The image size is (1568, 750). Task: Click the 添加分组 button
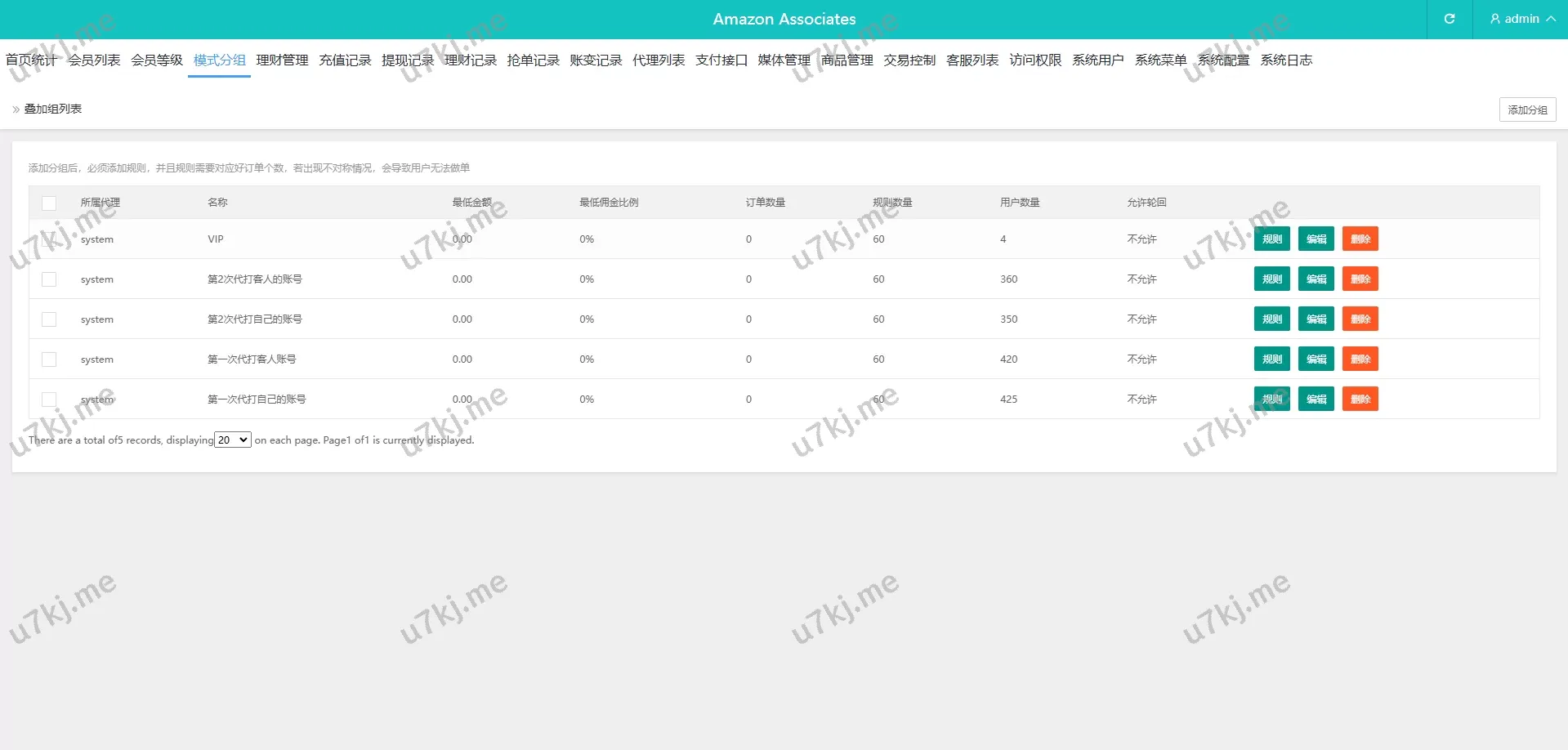[1526, 109]
